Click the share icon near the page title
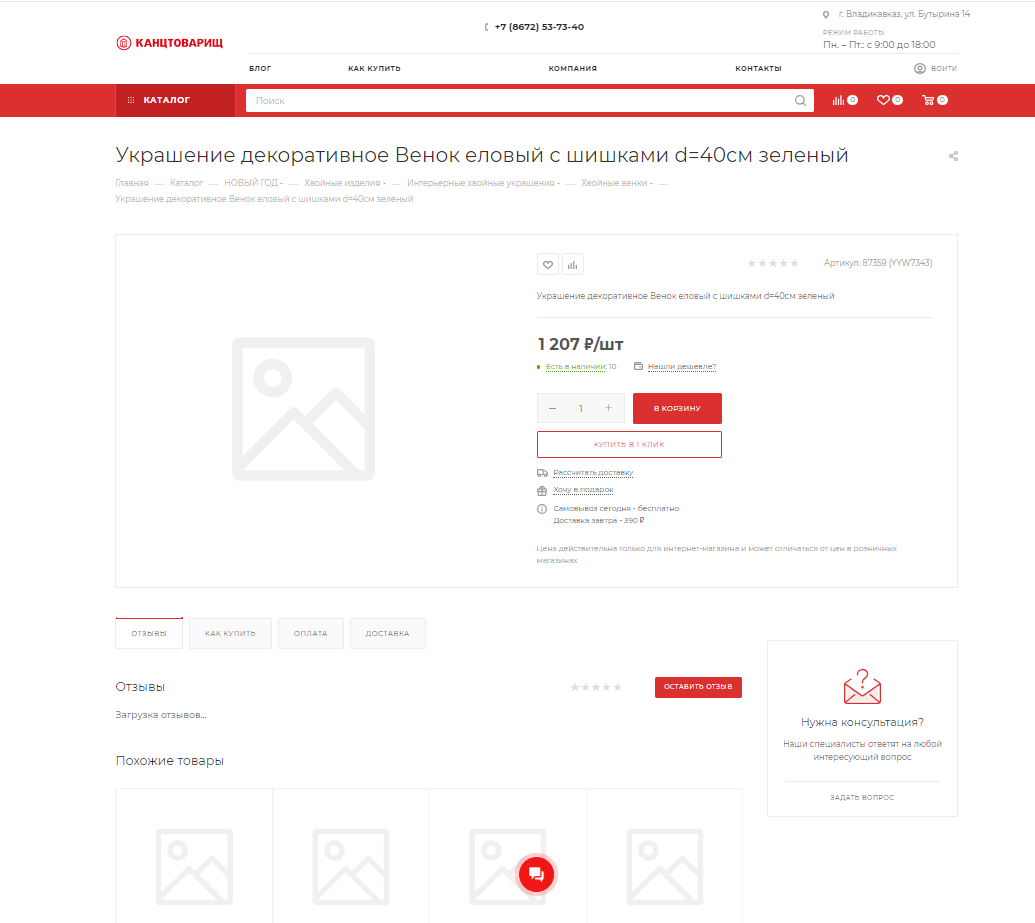The height and width of the screenshot is (923, 1035). (x=952, y=155)
